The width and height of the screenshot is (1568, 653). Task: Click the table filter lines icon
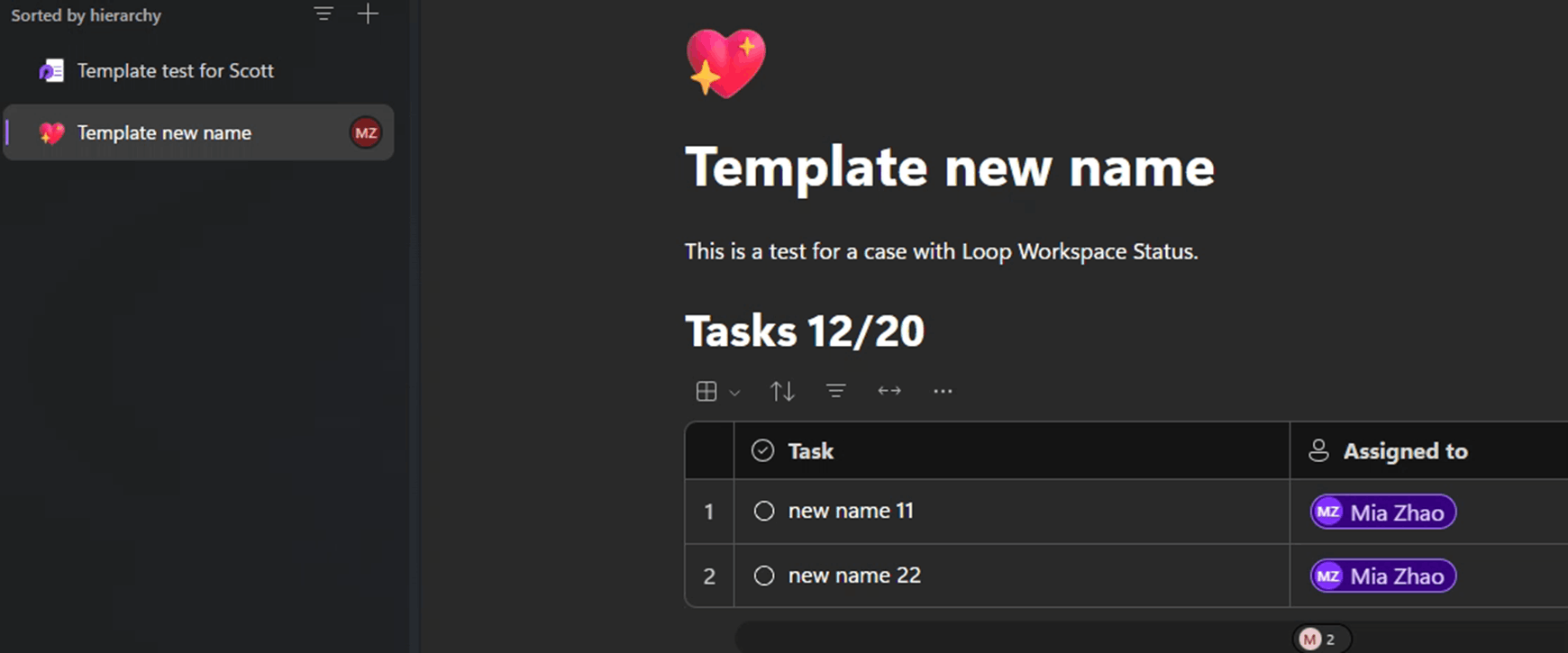(x=835, y=391)
